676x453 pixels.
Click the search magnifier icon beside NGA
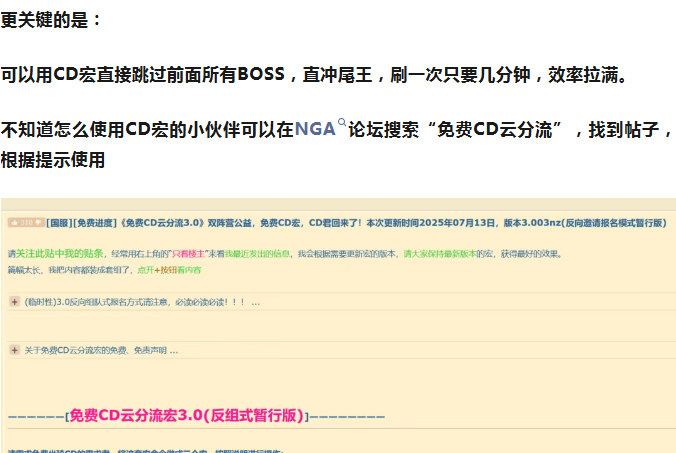[x=342, y=125]
